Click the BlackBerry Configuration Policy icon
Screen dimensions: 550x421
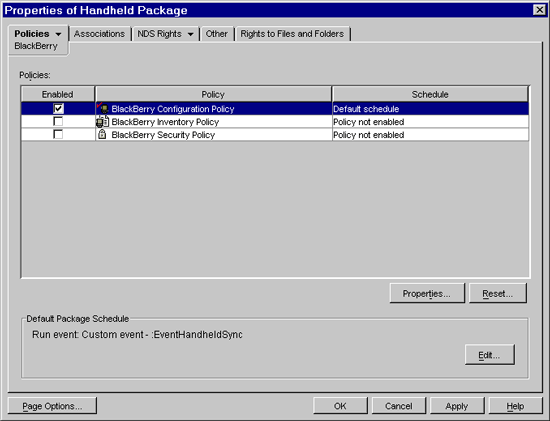102,108
